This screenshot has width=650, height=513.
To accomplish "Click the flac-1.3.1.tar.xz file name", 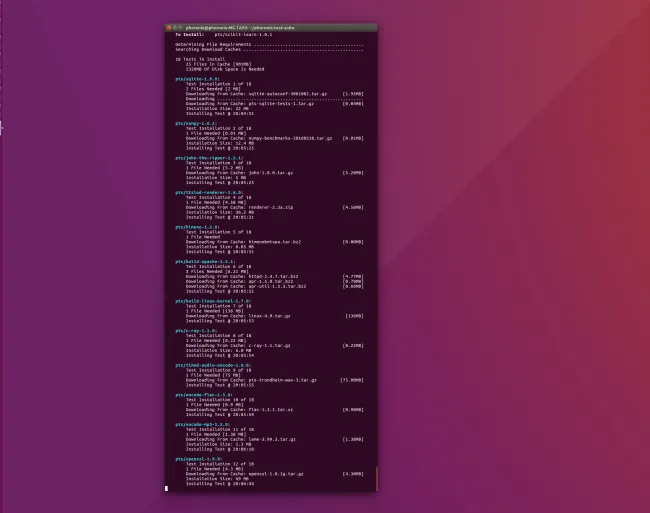I will 271,410.
